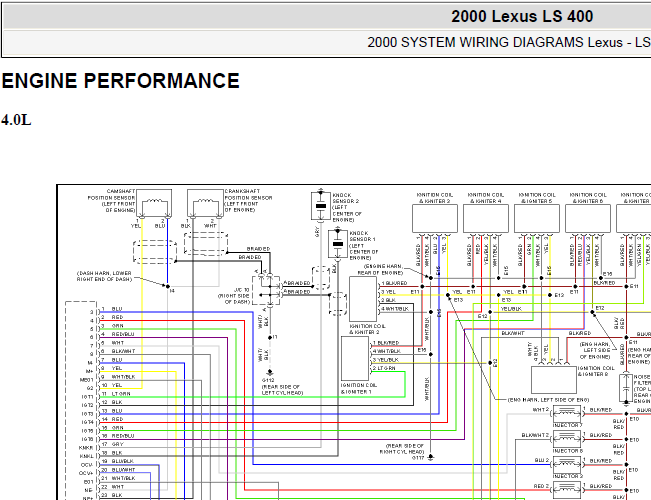Click the 'ENGINE HARN, REAR OF ENGINE' note

(x=383, y=270)
